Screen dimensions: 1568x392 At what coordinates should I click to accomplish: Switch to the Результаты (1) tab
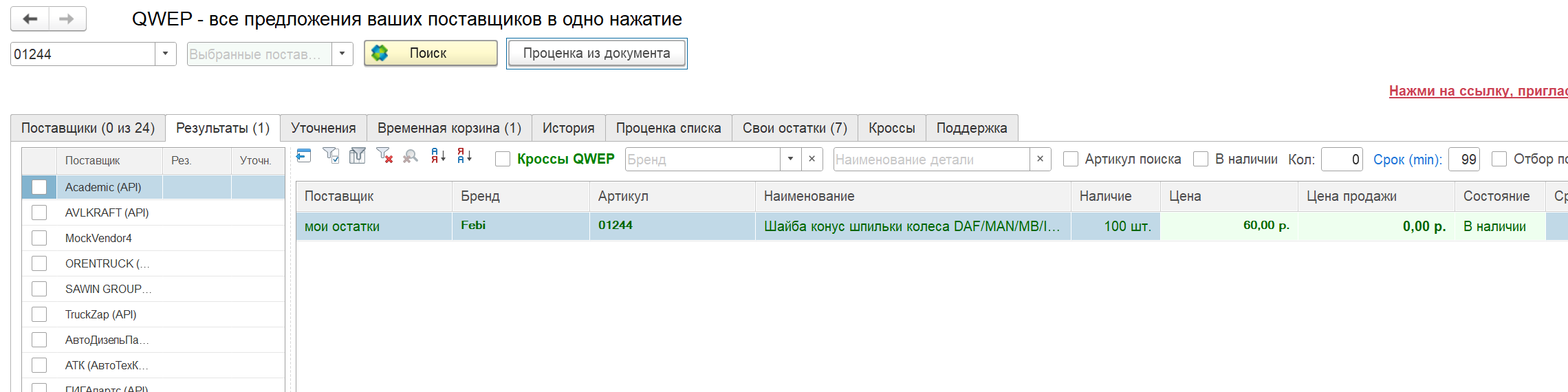223,128
